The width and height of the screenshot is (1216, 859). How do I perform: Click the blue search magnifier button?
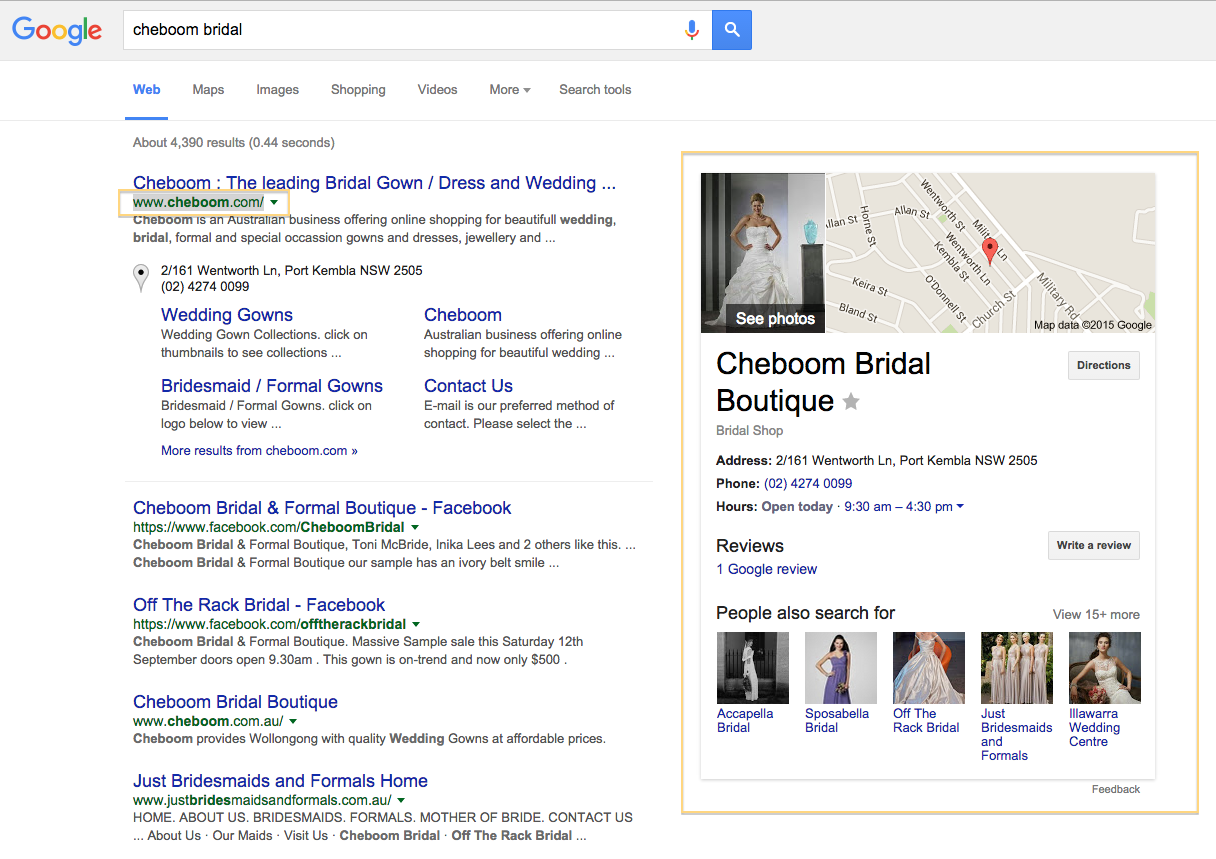[732, 30]
